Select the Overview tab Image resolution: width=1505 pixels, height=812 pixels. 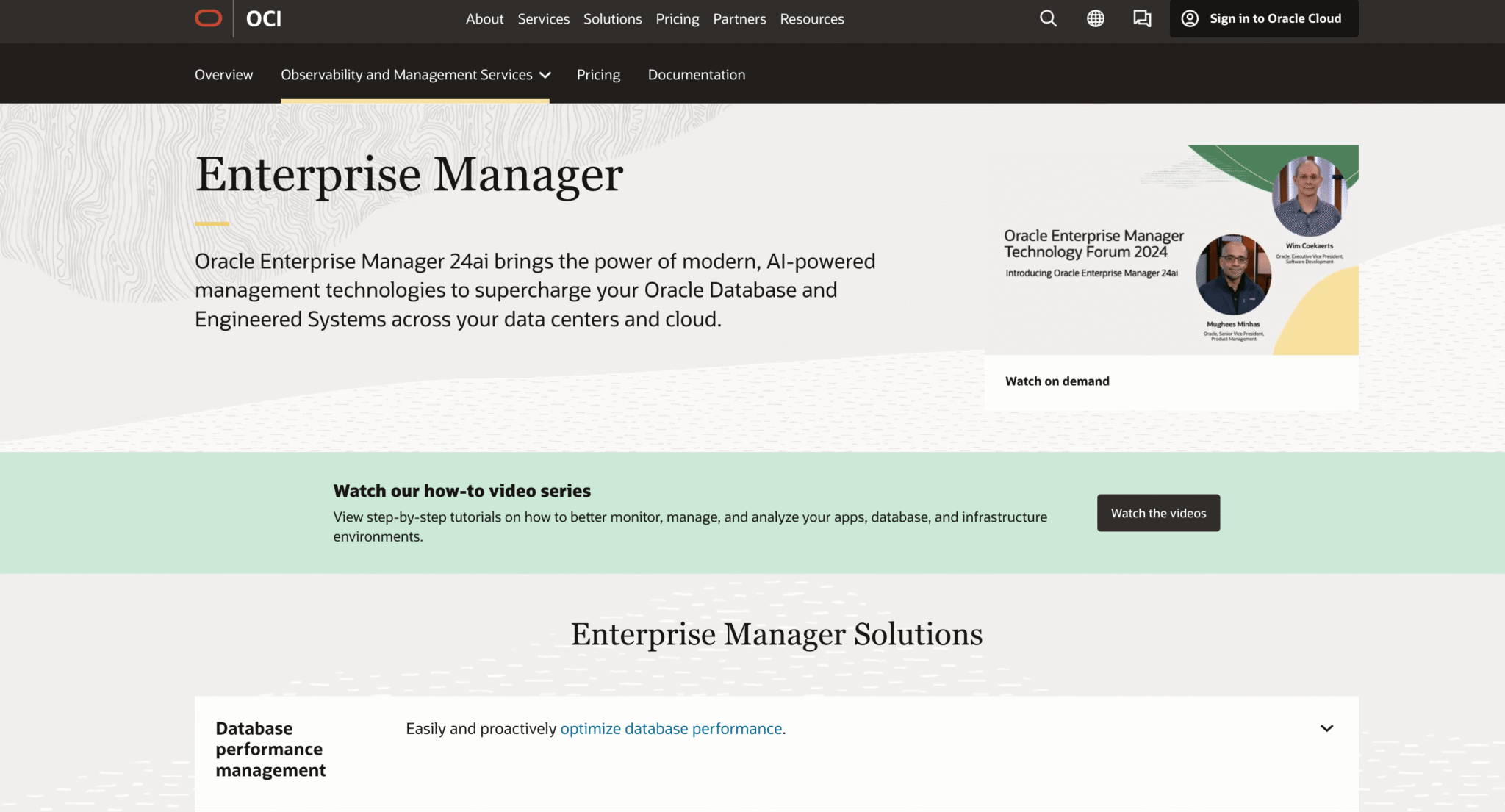(223, 74)
